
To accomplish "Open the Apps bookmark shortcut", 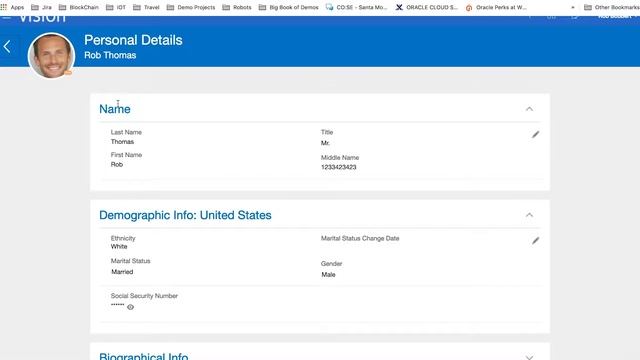I will (x=12, y=7).
